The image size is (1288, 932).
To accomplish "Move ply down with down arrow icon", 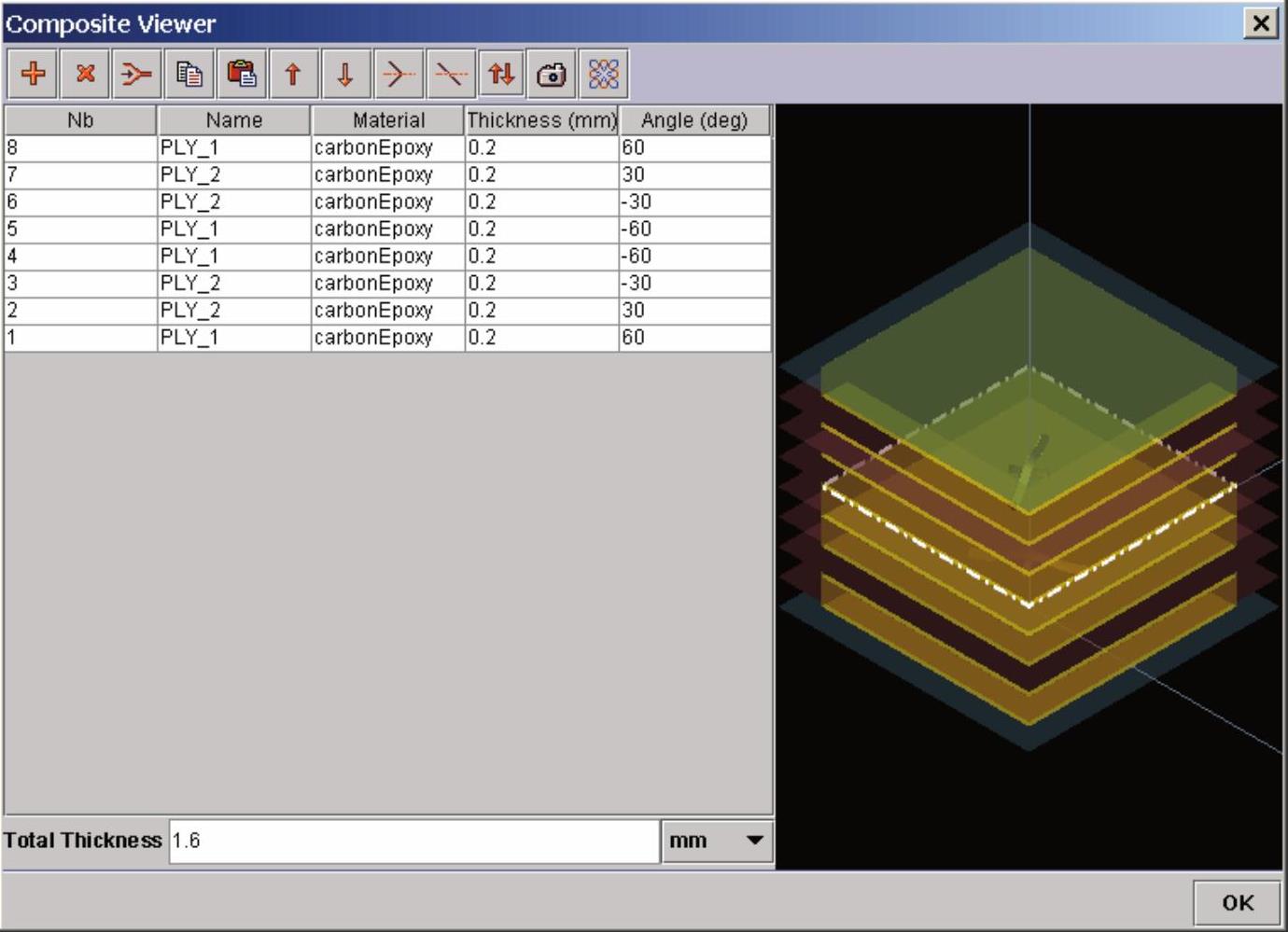I will 345,74.
